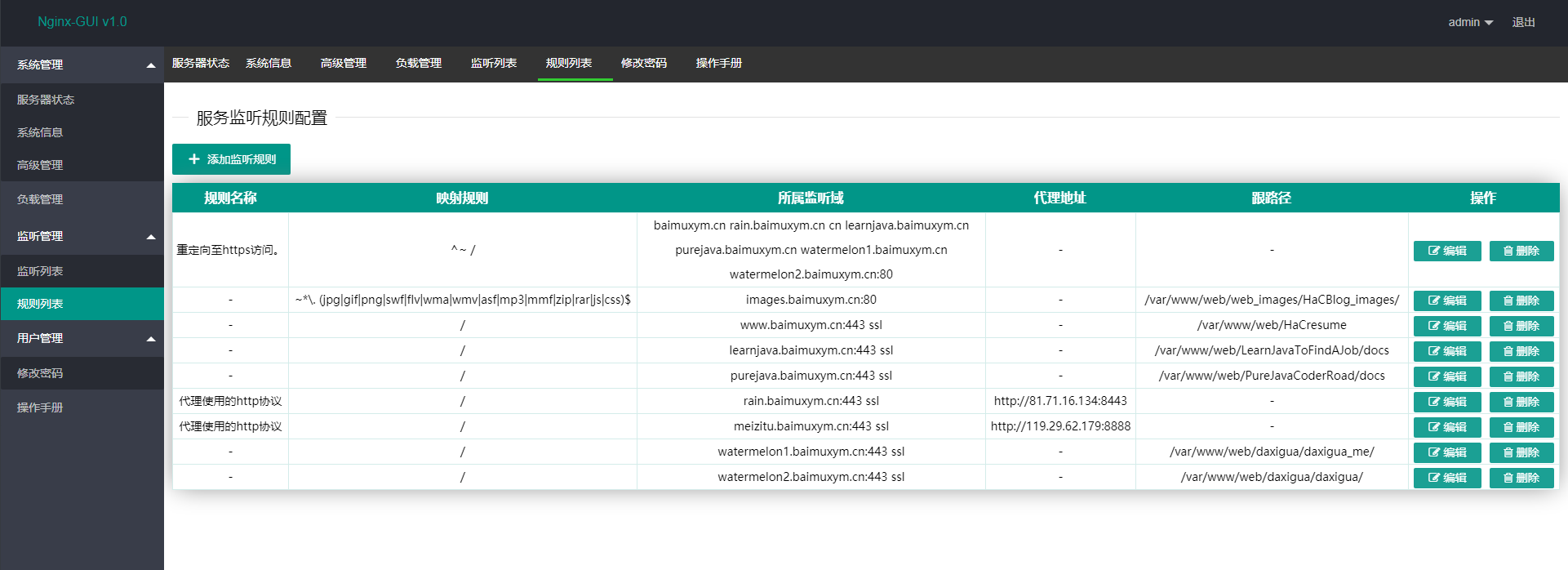This screenshot has height=570, width=1568.
Task: Select the /var/www/web/daxigua/daxigua_me/ path cell
Action: click(1272, 452)
